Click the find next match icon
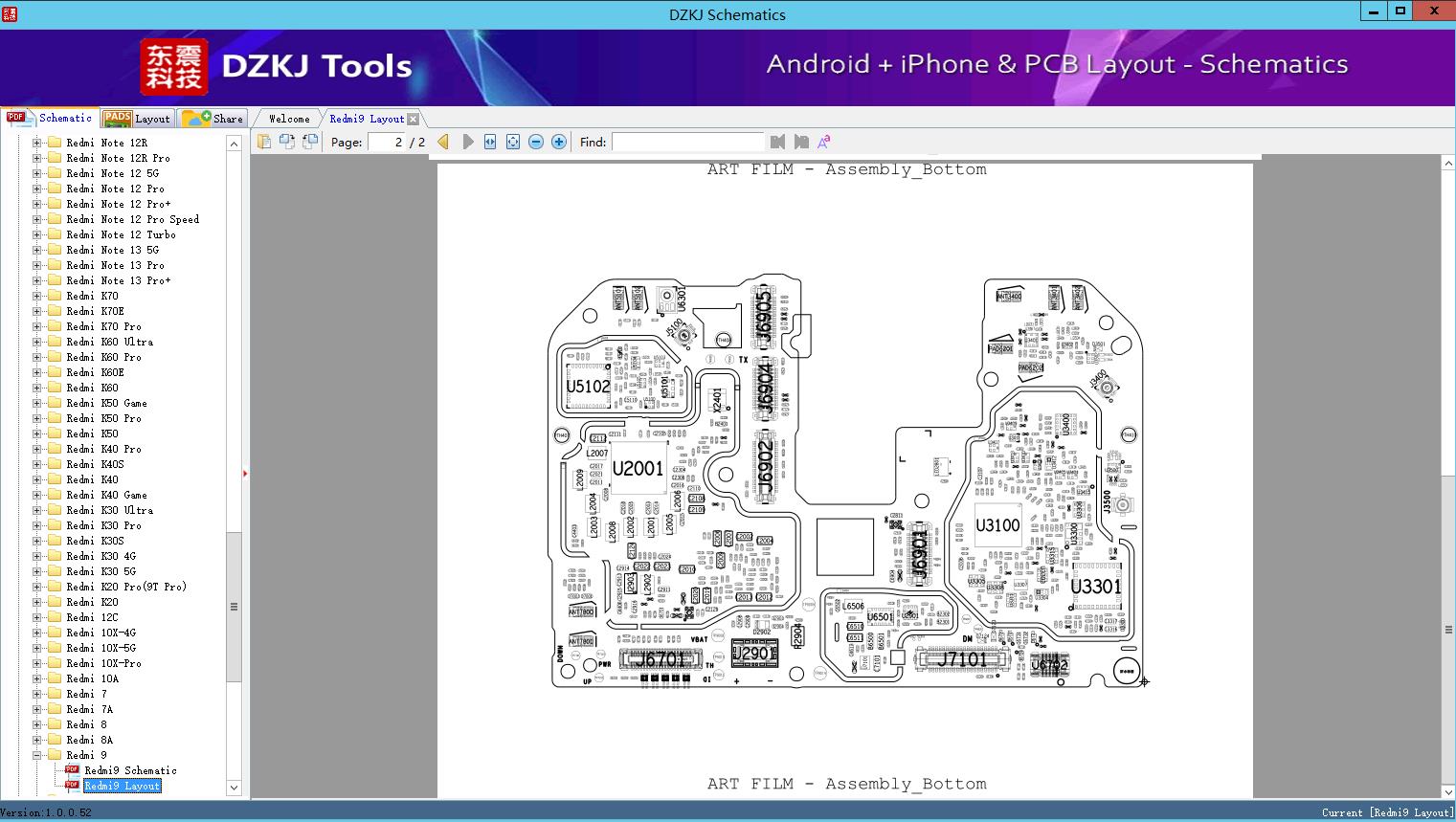This screenshot has width=1456, height=822. [800, 141]
